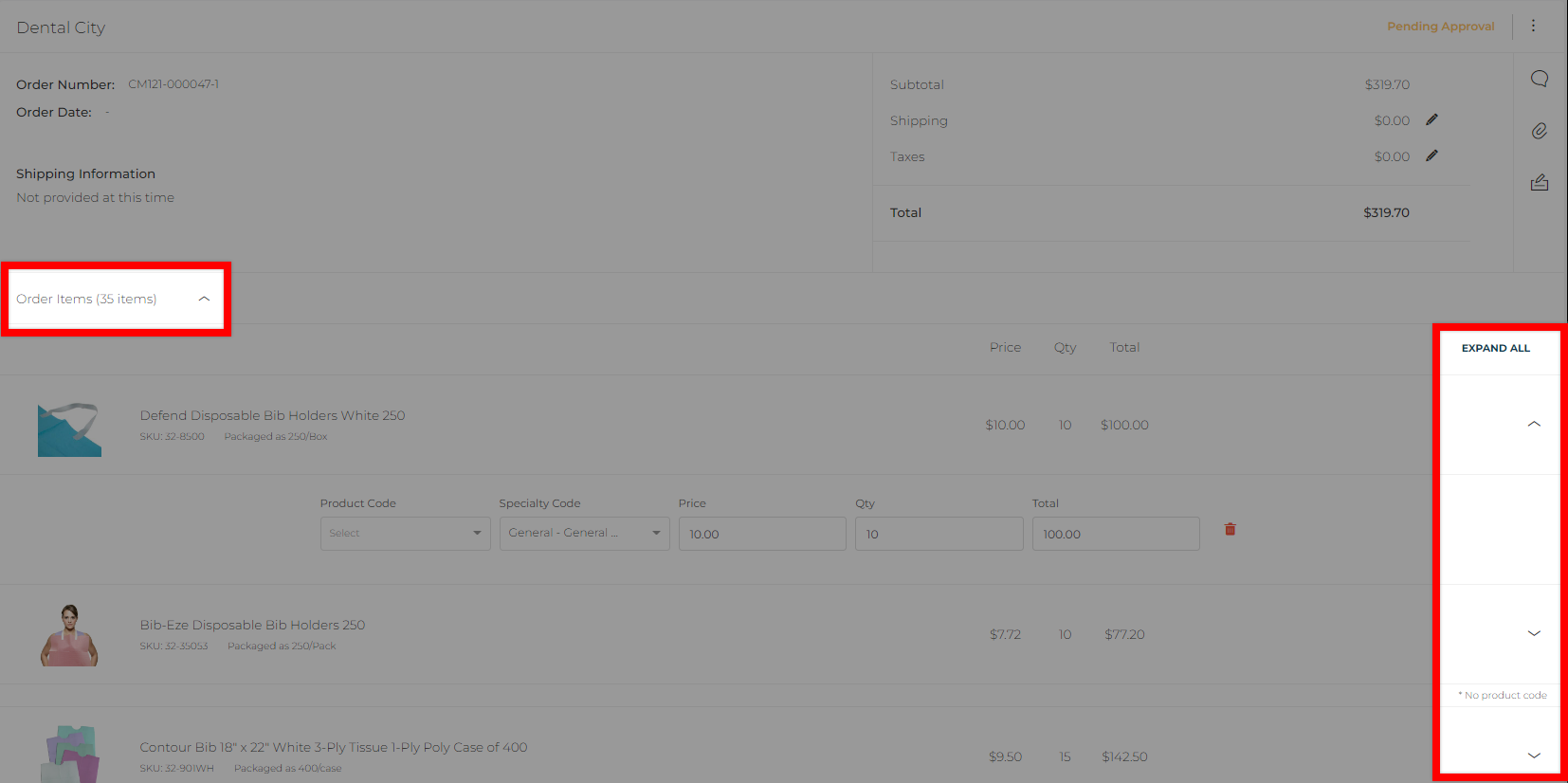Screen dimensions: 1568x783
Task: Collapse Defend Disposable Bib Holders row
Action: pyautogui.click(x=1534, y=425)
